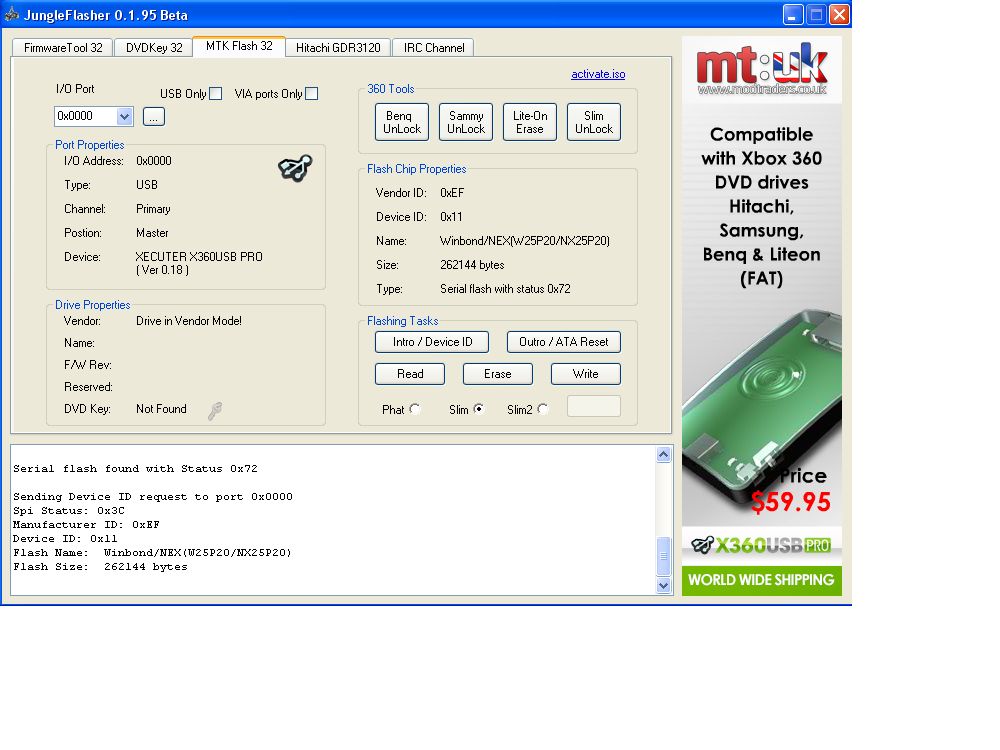The height and width of the screenshot is (750, 1000).
Task: Click the 'XECUTER X360USB PRO' device text
Action: 199,256
